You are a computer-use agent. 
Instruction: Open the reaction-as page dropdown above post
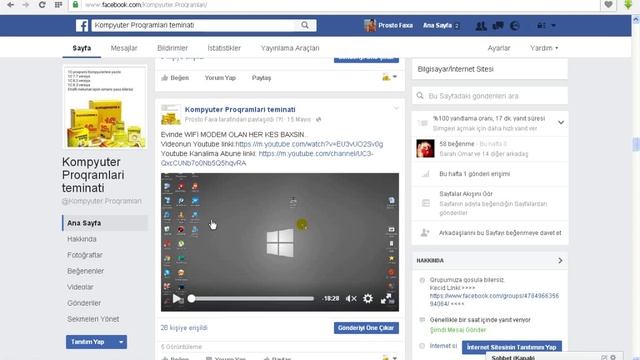point(389,77)
